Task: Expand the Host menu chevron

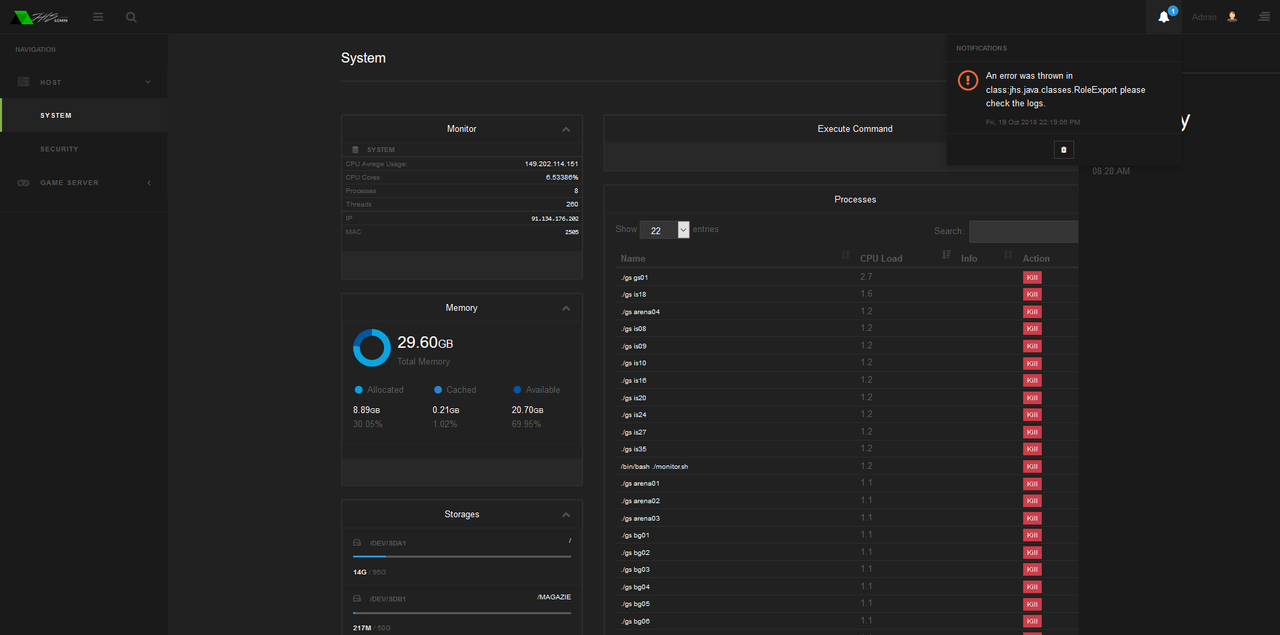Action: point(148,82)
